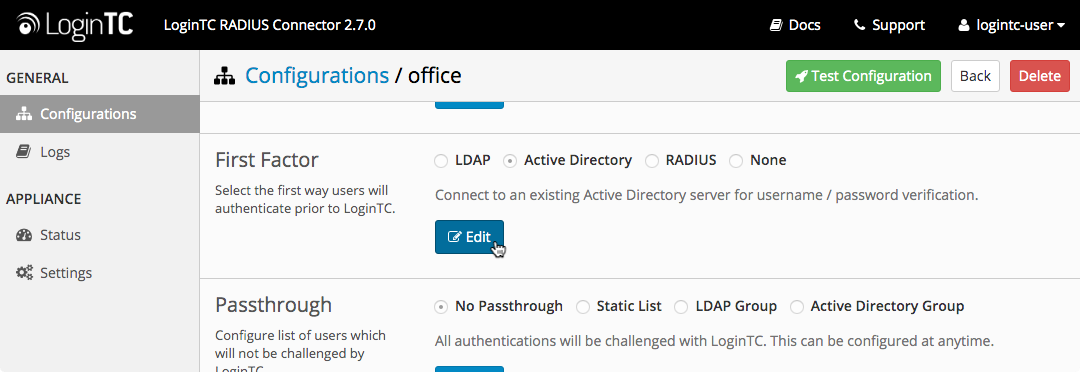This screenshot has width=1080, height=372.
Task: Click the Logs book icon in sidebar
Action: (23, 152)
